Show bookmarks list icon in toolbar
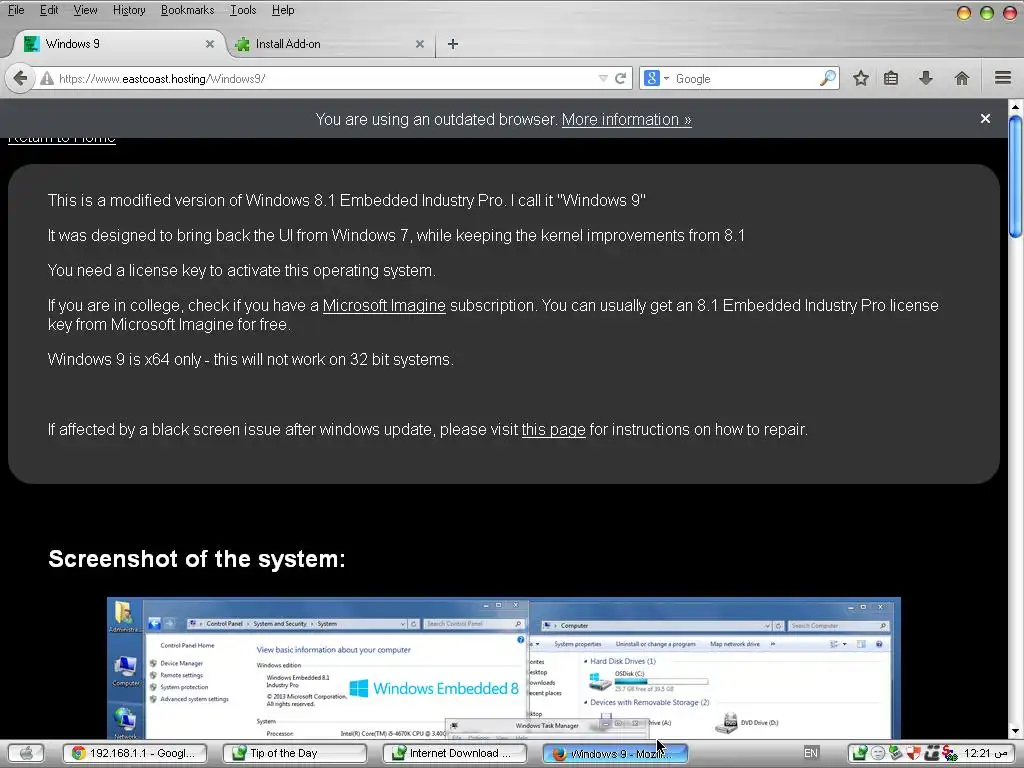1024x768 pixels. click(891, 78)
